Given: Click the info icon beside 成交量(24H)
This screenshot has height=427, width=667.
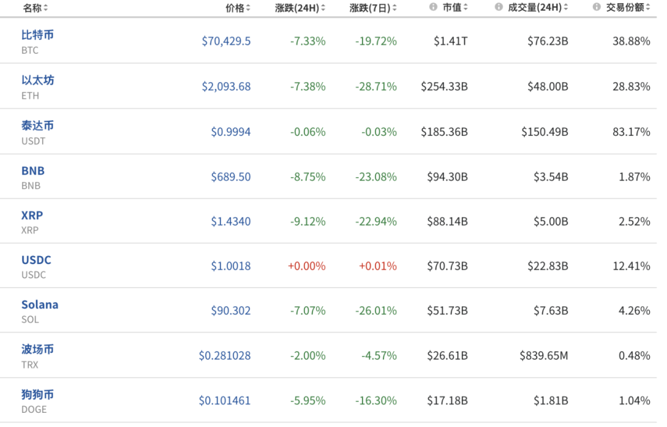Looking at the screenshot, I should point(498,7).
